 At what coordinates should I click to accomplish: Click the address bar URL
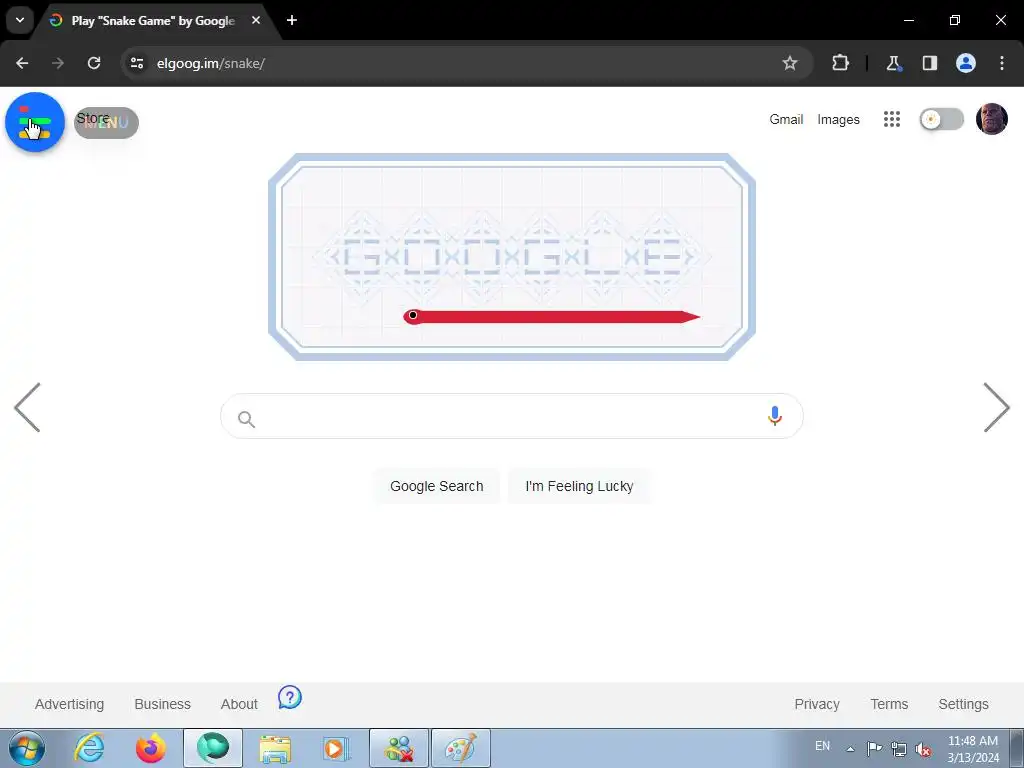point(210,63)
